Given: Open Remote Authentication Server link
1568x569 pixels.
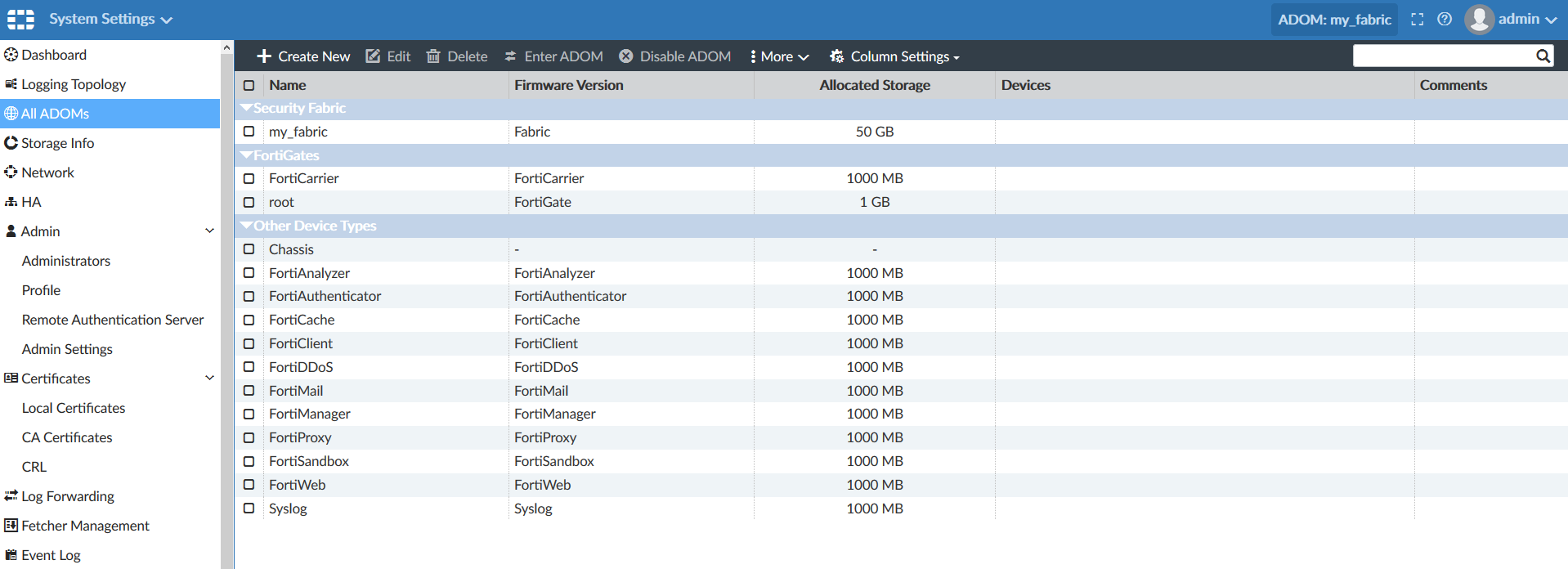Looking at the screenshot, I should (x=113, y=320).
